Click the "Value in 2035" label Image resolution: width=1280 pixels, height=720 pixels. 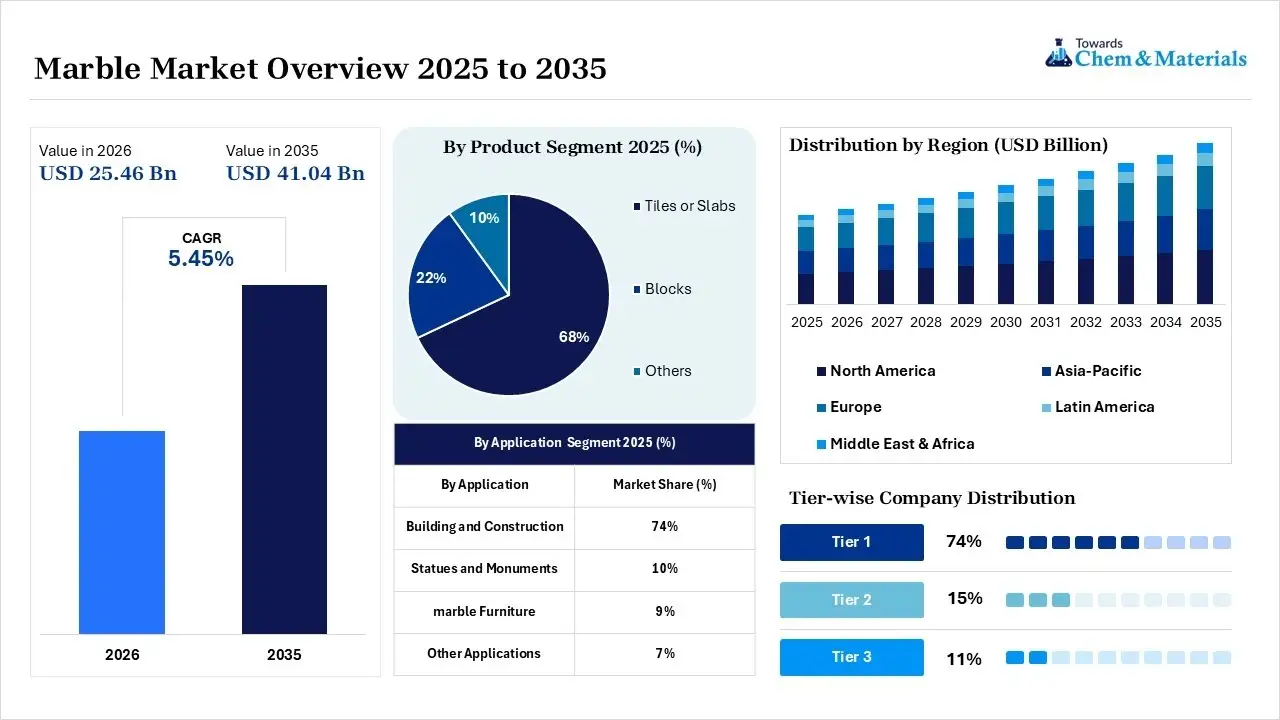tap(272, 151)
